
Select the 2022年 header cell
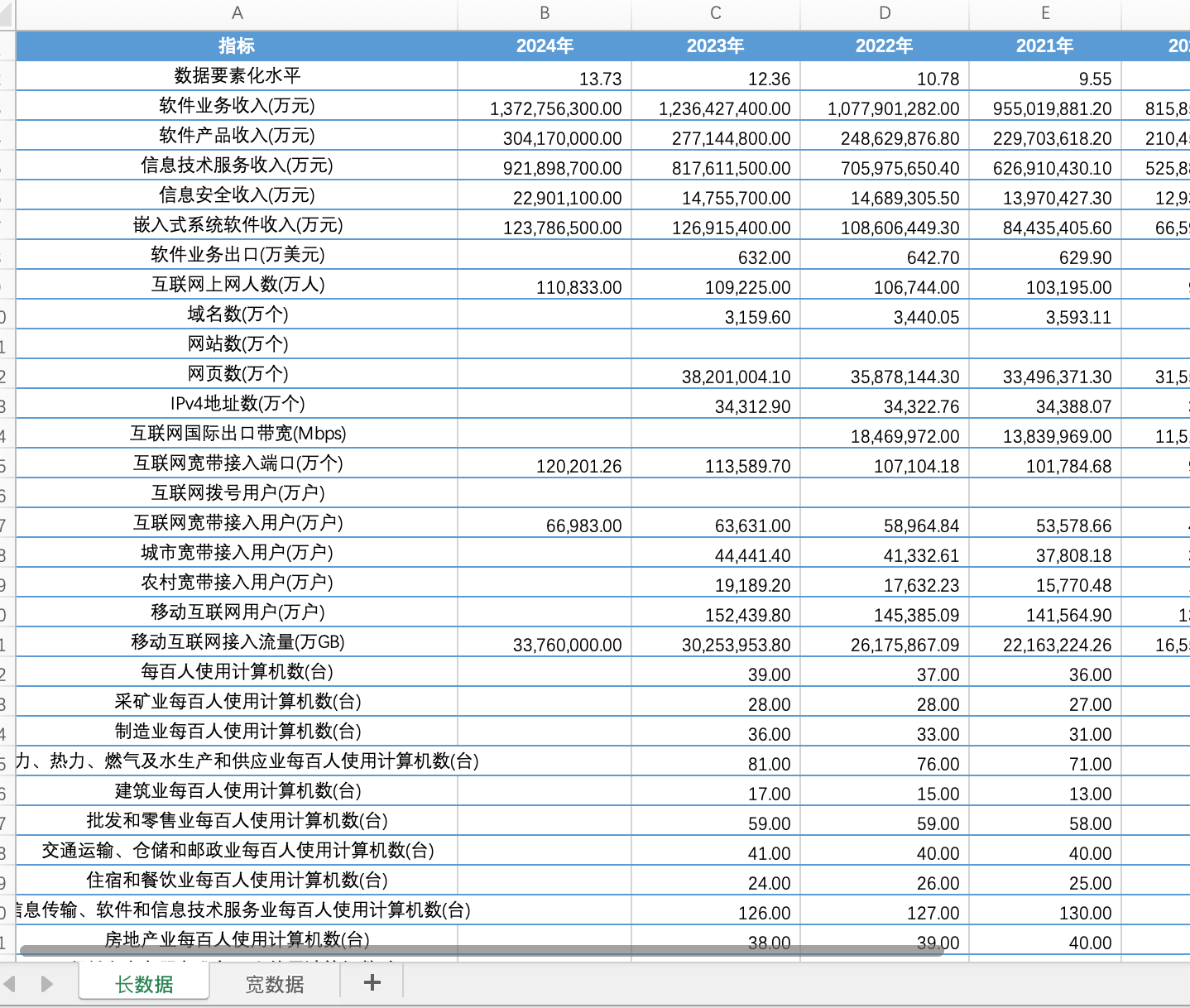coord(885,46)
